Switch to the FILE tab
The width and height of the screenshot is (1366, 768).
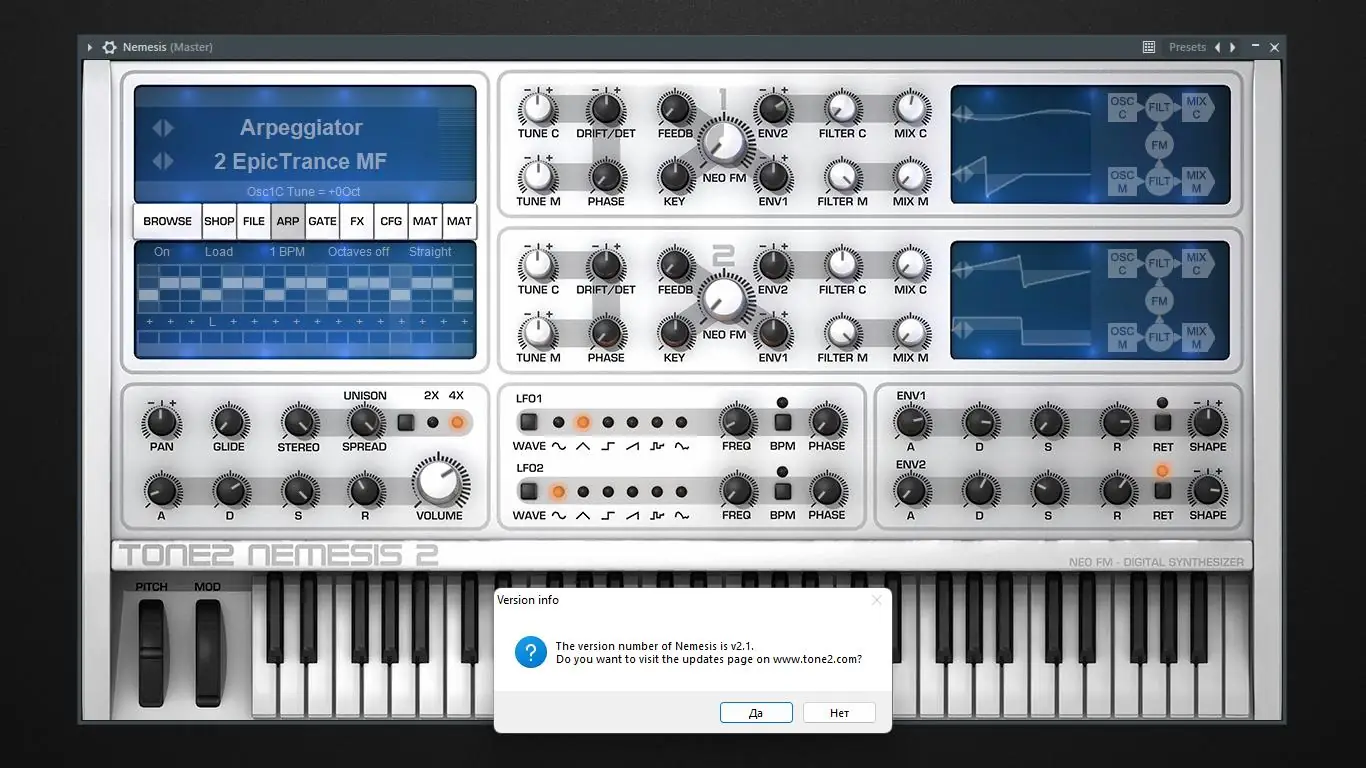(x=254, y=221)
